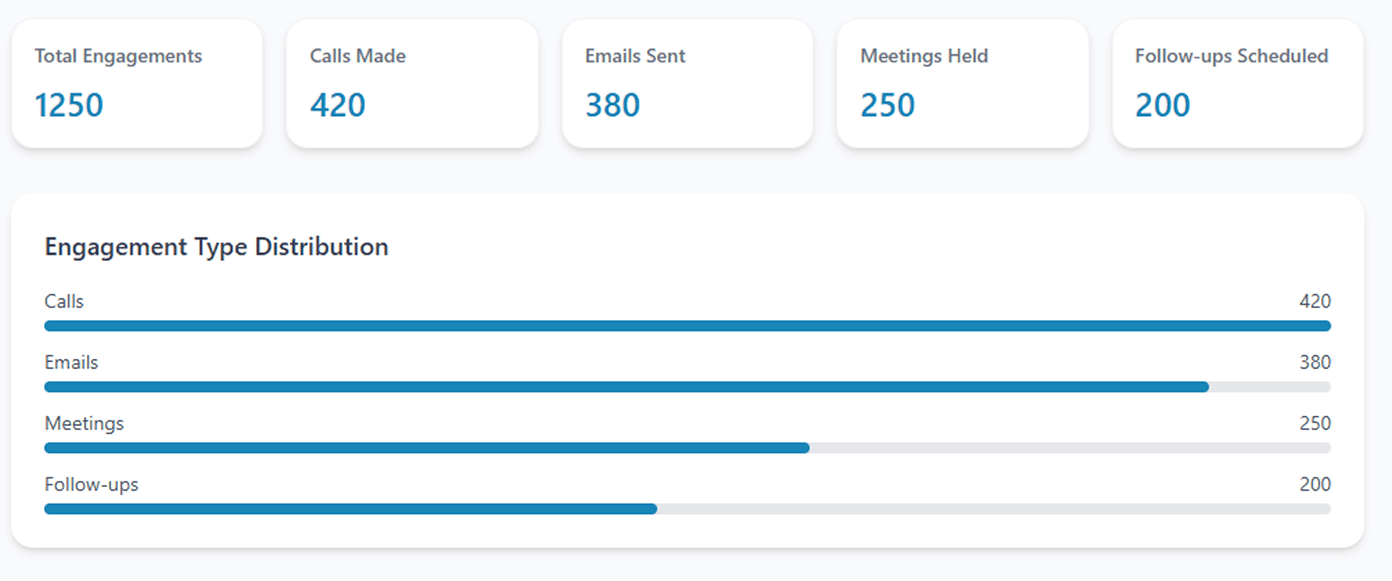
Task: Click the Engagement Type Distribution heading
Action: (x=216, y=247)
